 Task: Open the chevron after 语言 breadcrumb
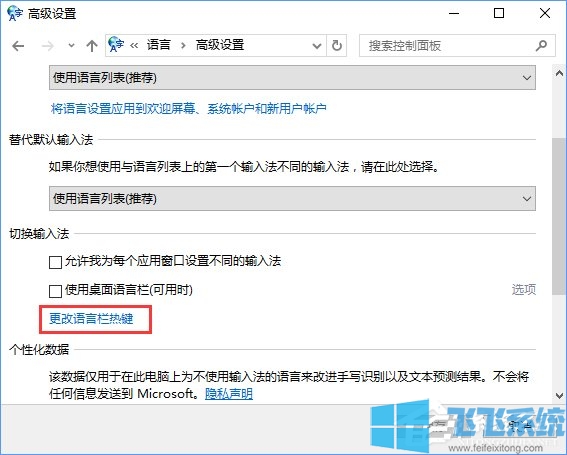[x=183, y=46]
